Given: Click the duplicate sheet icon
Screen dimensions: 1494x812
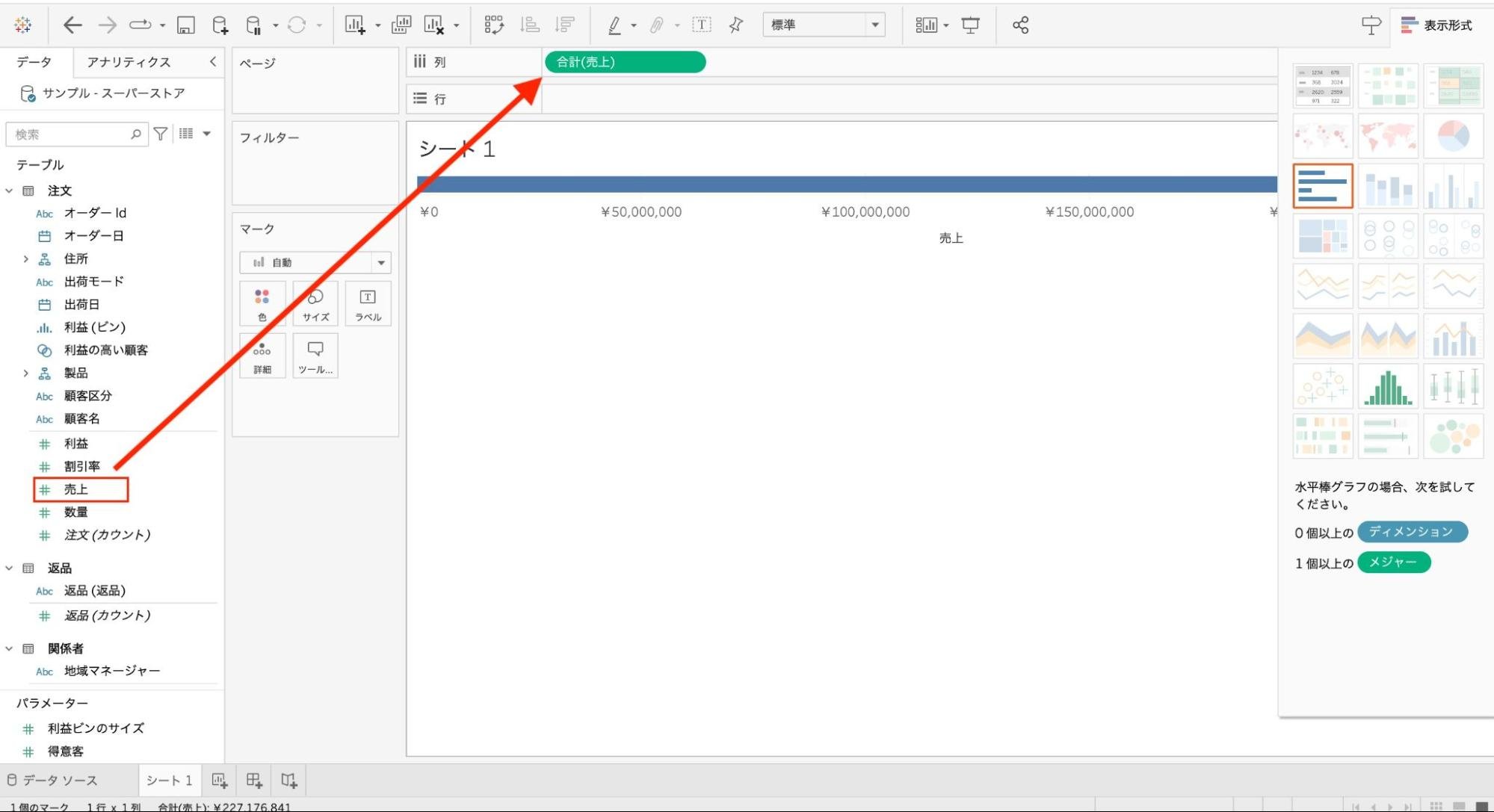Looking at the screenshot, I should click(x=401, y=25).
